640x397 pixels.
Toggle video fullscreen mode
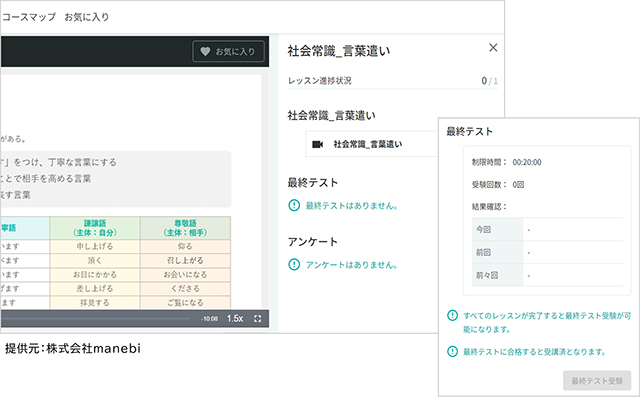(258, 319)
